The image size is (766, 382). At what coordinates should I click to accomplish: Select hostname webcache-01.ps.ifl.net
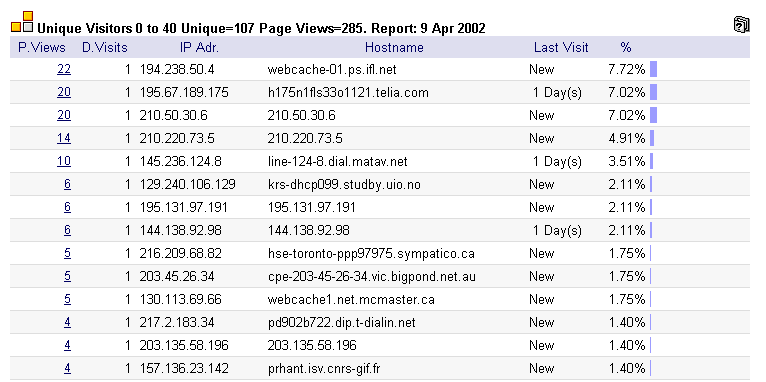click(x=332, y=69)
